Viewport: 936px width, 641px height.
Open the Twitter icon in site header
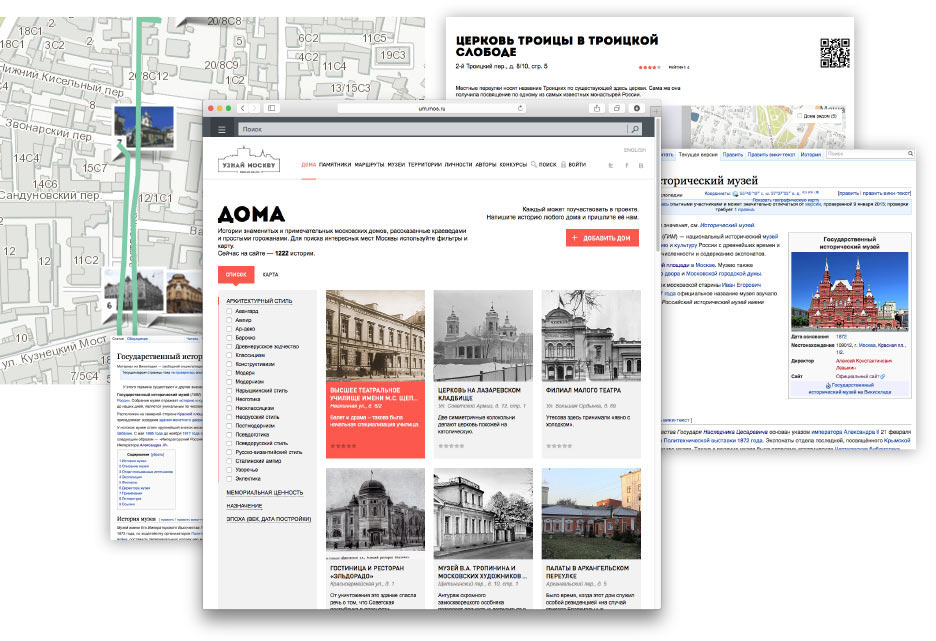click(612, 164)
